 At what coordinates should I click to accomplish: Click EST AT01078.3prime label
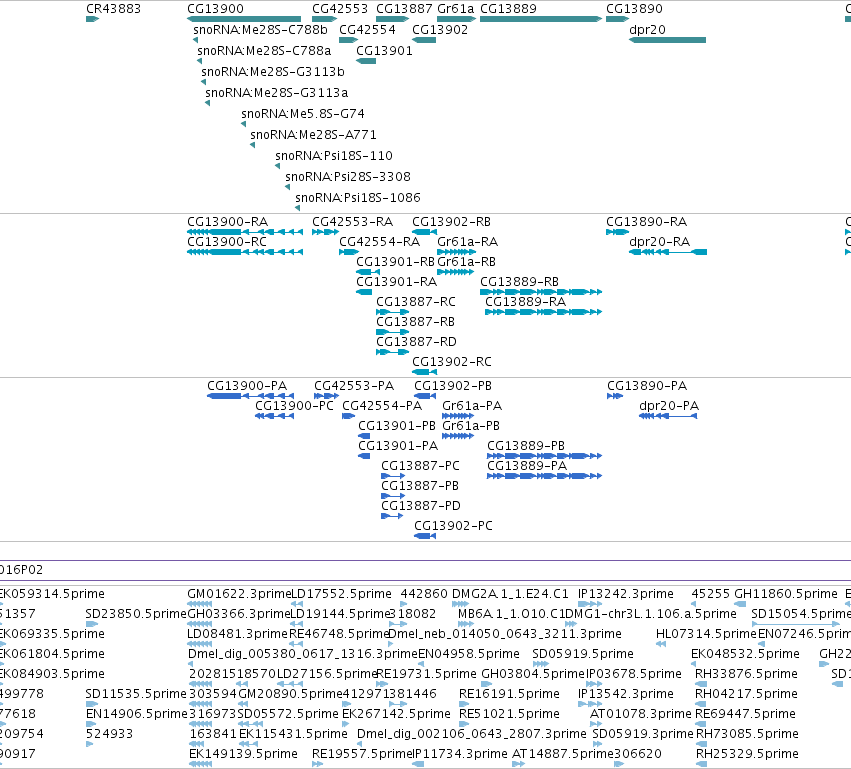pos(640,714)
